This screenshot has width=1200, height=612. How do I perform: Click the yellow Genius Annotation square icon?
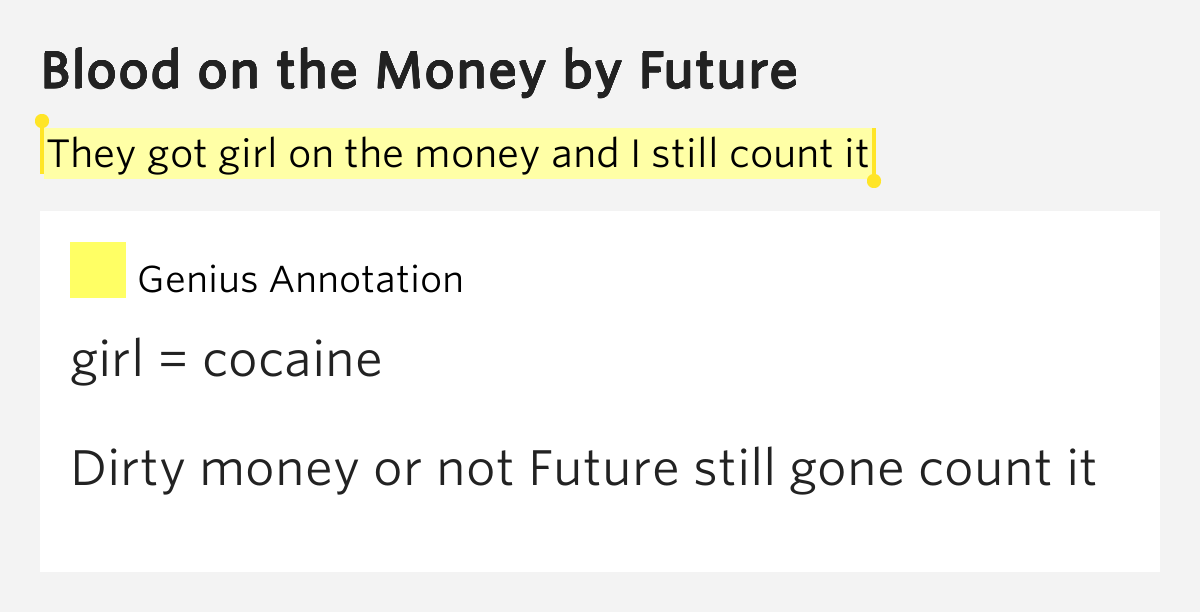(98, 270)
